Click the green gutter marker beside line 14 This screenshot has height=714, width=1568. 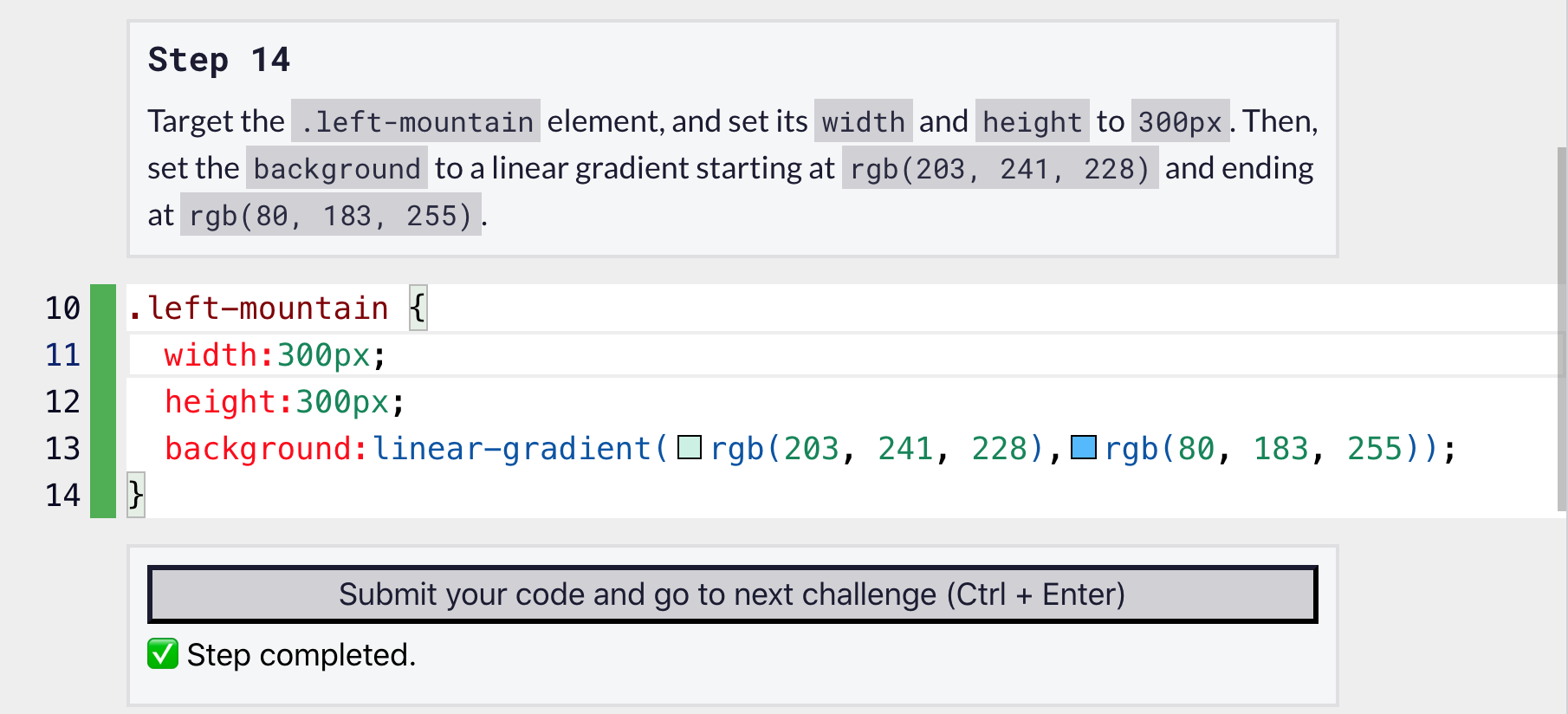tap(101, 495)
